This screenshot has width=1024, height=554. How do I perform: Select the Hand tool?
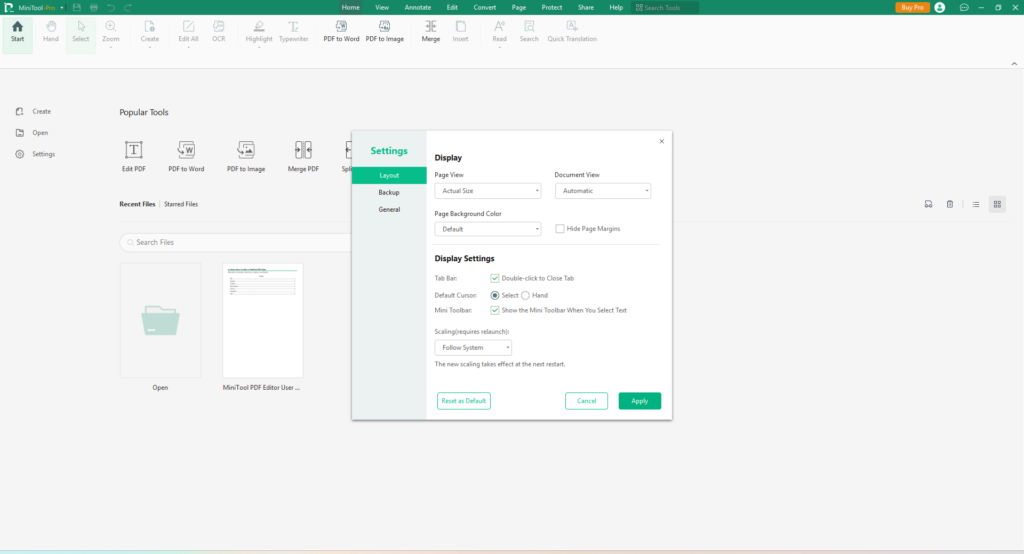pos(51,31)
